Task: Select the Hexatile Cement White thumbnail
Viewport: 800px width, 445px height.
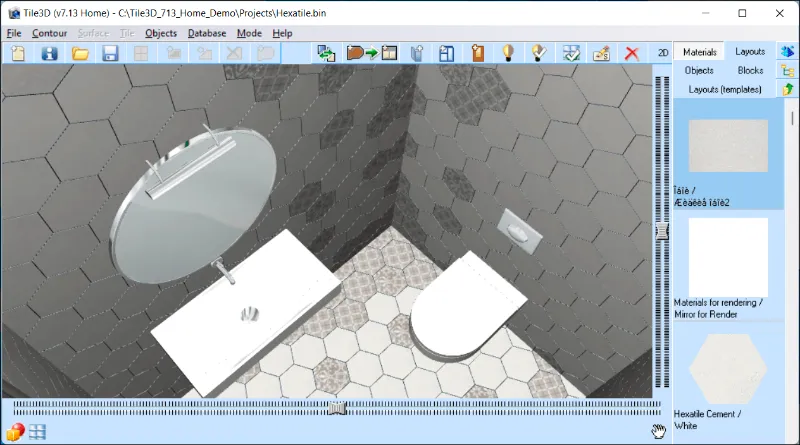Action: (x=728, y=366)
